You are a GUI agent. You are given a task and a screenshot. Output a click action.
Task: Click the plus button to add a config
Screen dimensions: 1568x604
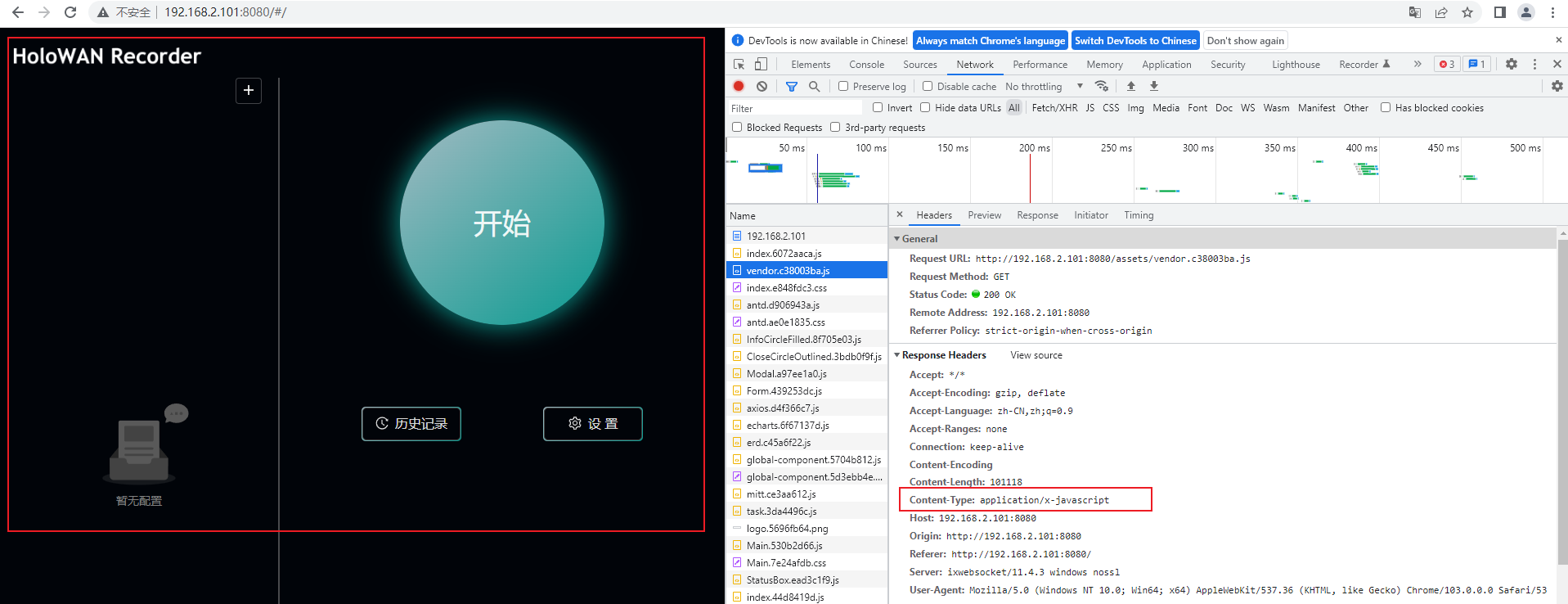(249, 90)
